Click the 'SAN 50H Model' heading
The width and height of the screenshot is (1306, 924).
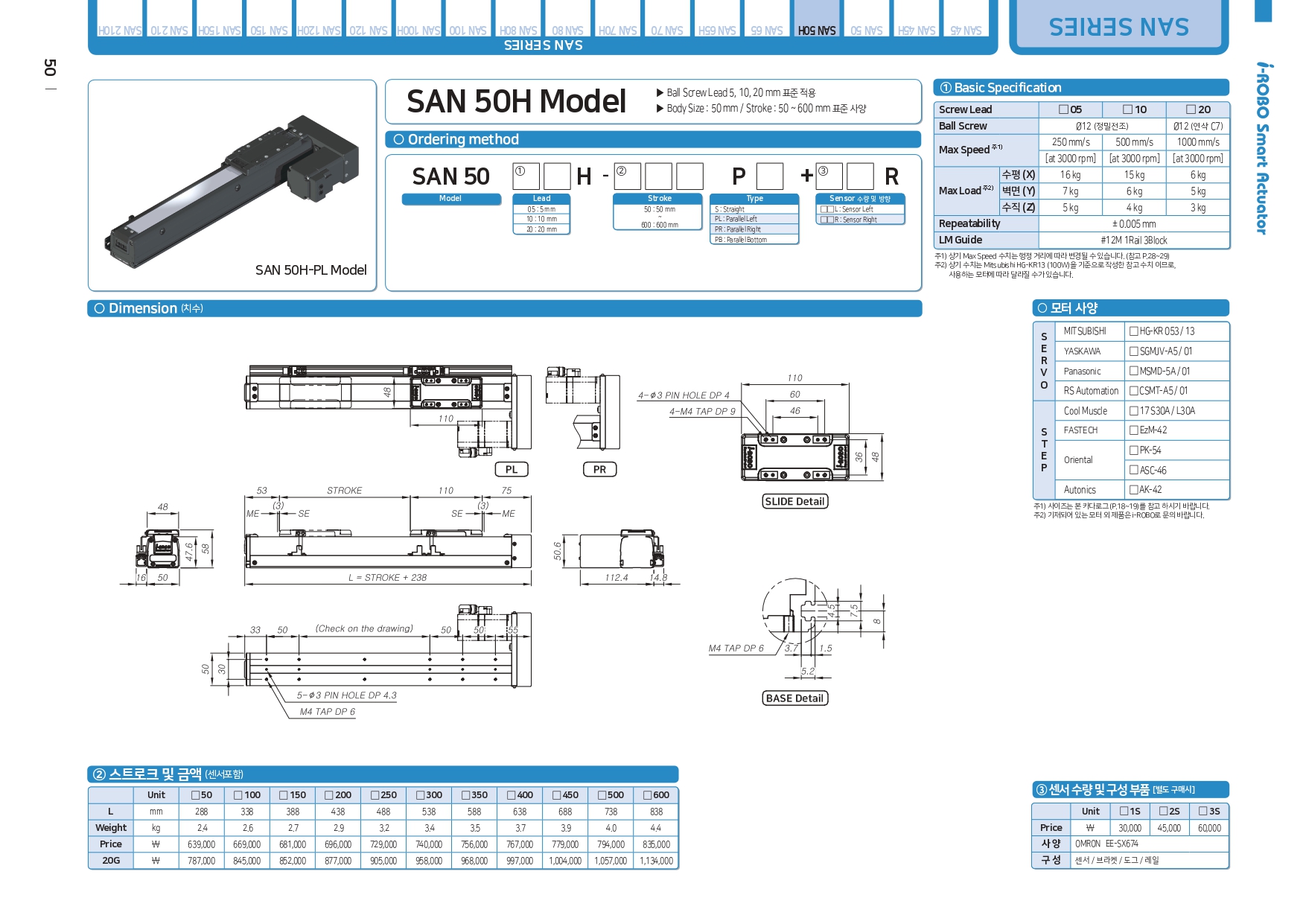(516, 101)
